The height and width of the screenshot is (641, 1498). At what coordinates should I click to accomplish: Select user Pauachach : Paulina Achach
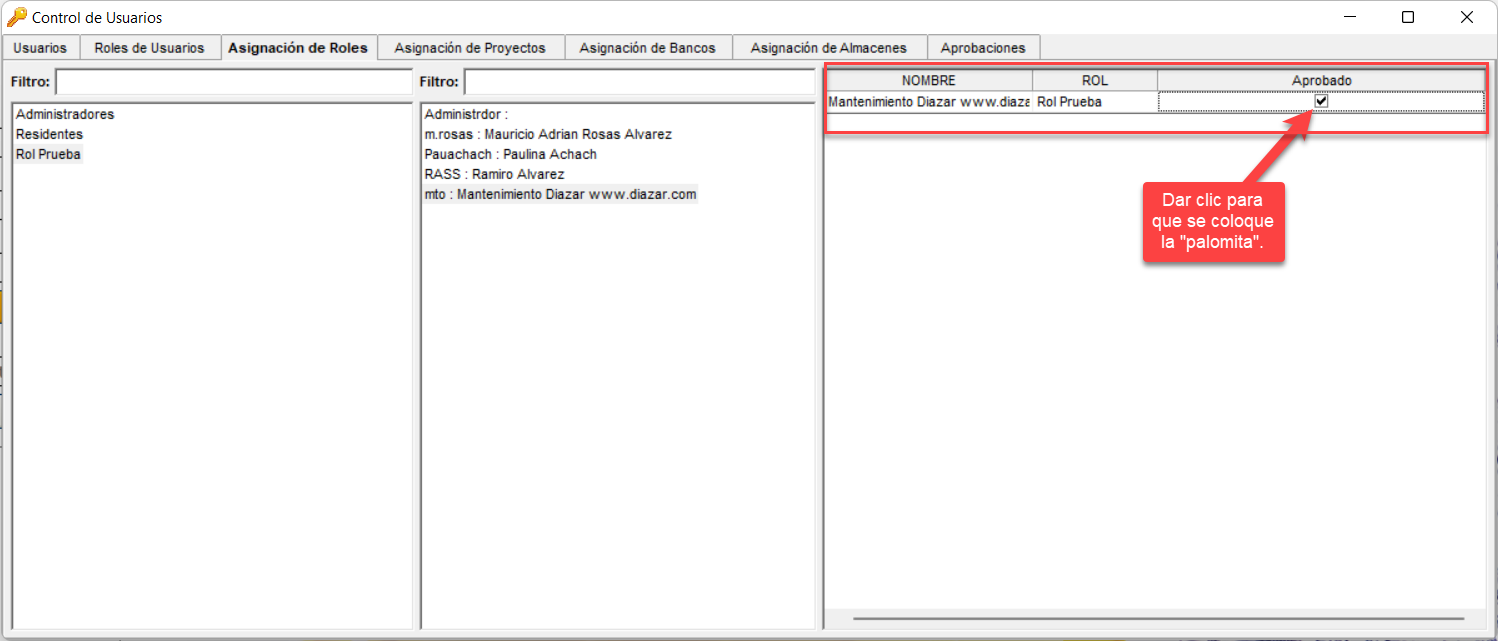click(x=510, y=153)
